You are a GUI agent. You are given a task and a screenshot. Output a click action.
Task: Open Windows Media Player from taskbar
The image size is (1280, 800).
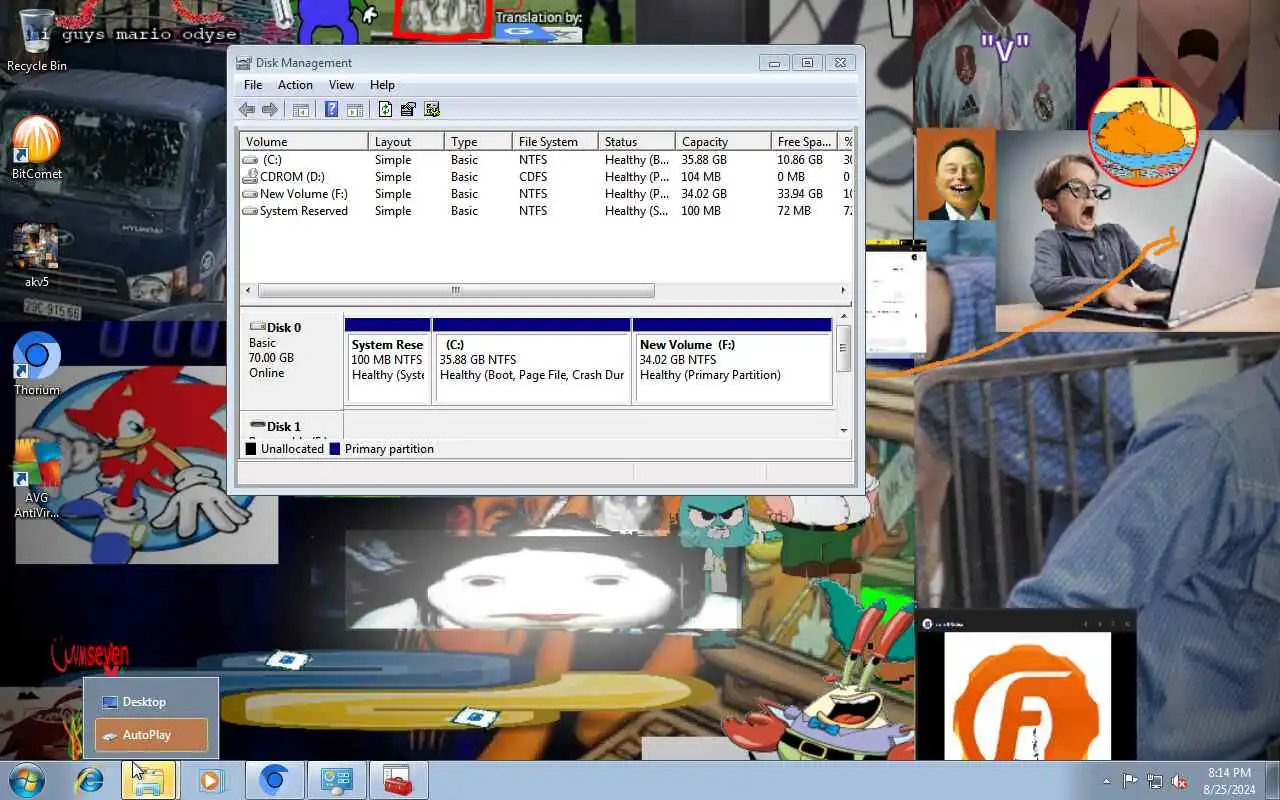[x=211, y=780]
